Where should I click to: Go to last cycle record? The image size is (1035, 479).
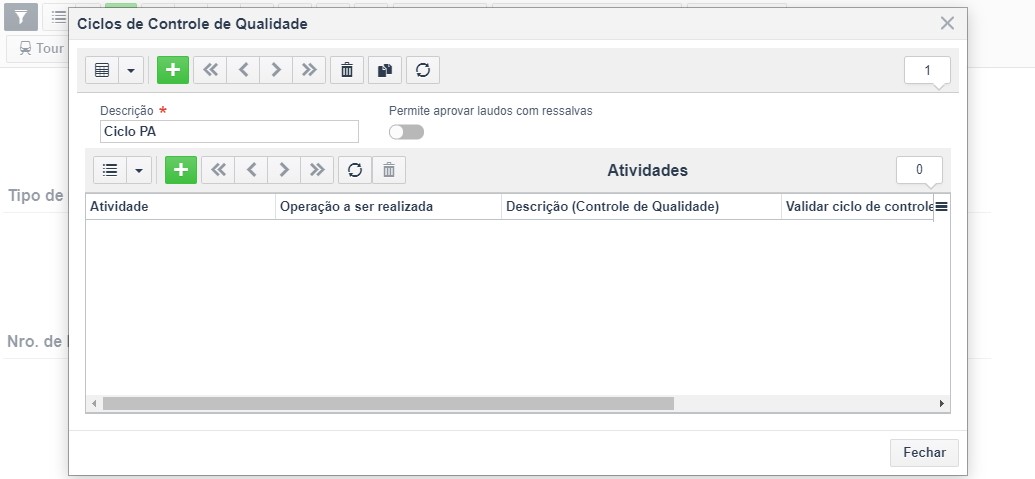click(309, 70)
